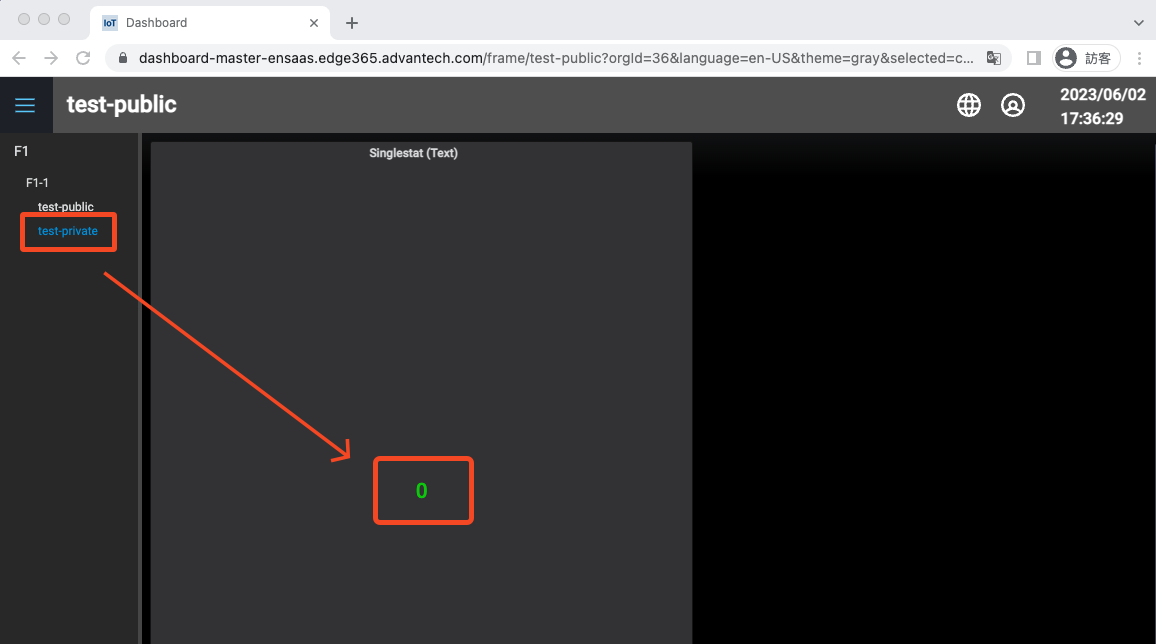Select the test-private dashboard link

click(x=68, y=231)
